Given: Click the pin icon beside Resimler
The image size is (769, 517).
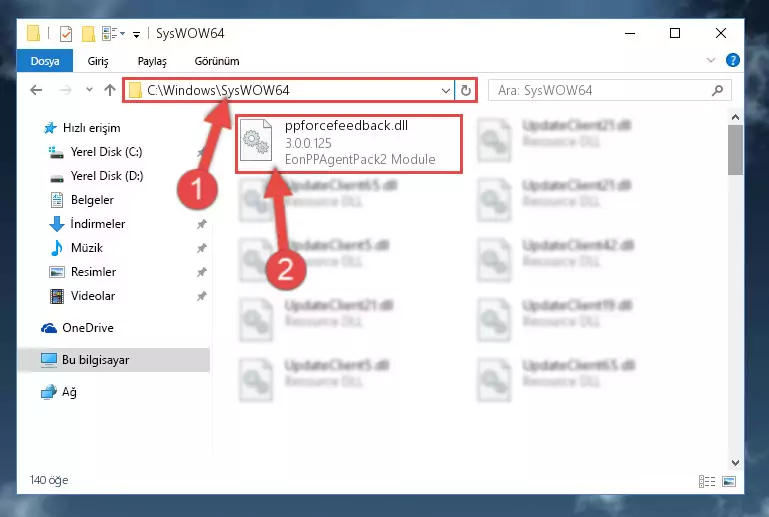Looking at the screenshot, I should (202, 272).
